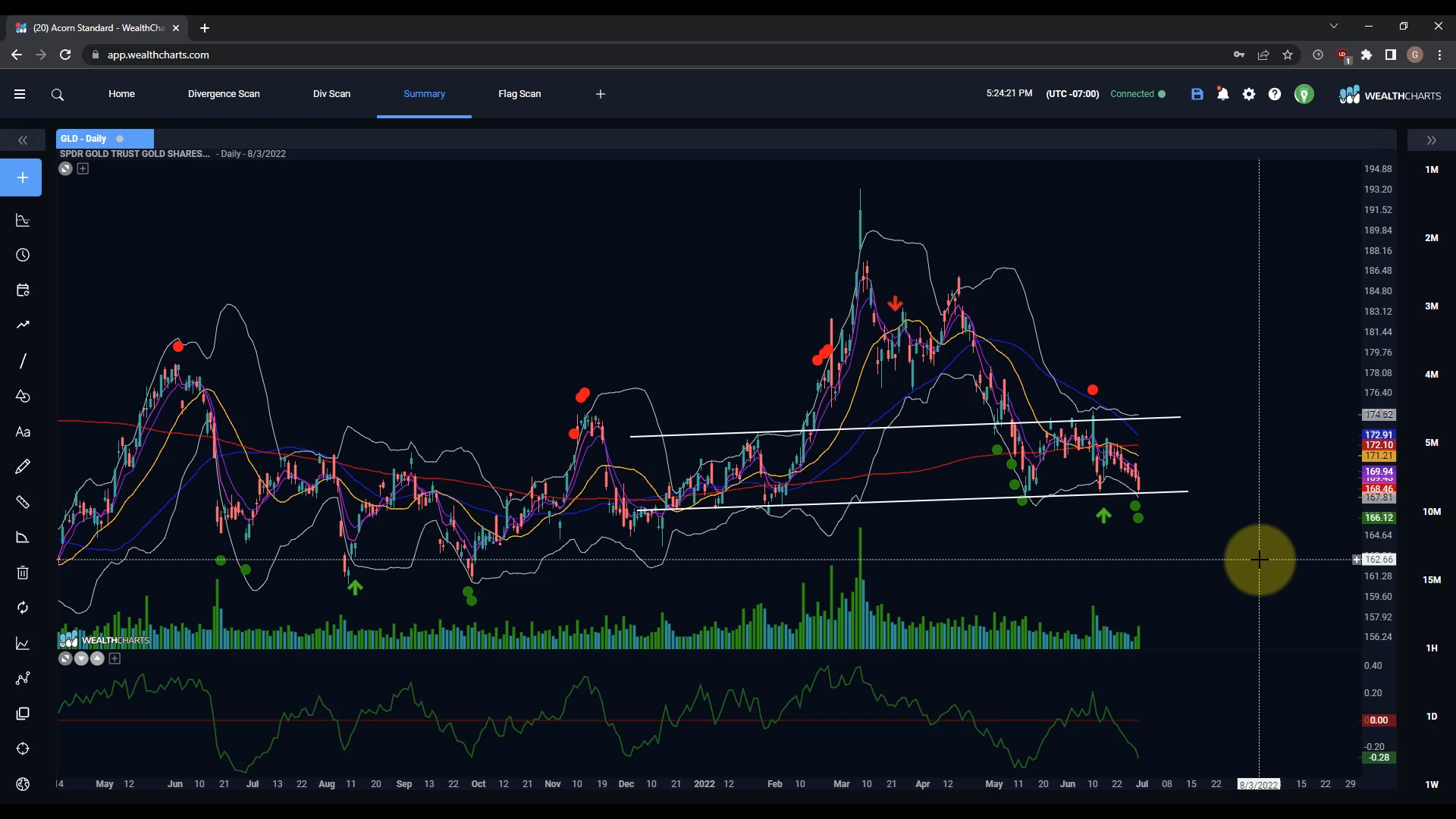Set the 5M timeframe
Screen dimensions: 1456x819
click(1432, 443)
